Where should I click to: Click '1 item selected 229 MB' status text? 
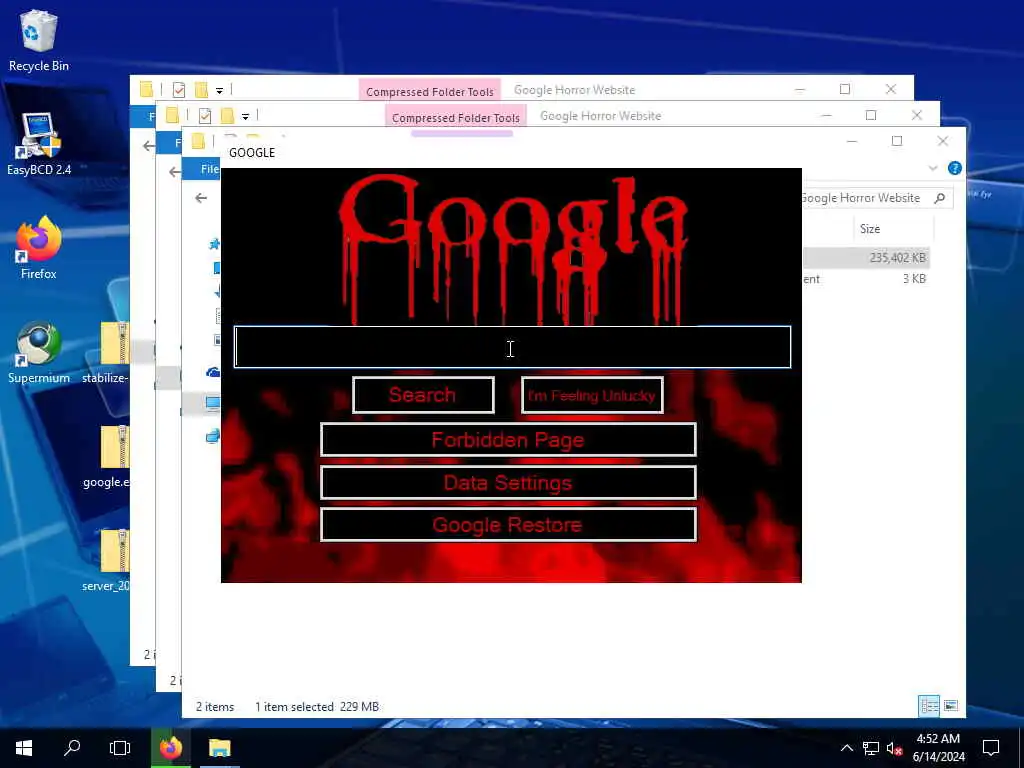(x=317, y=707)
